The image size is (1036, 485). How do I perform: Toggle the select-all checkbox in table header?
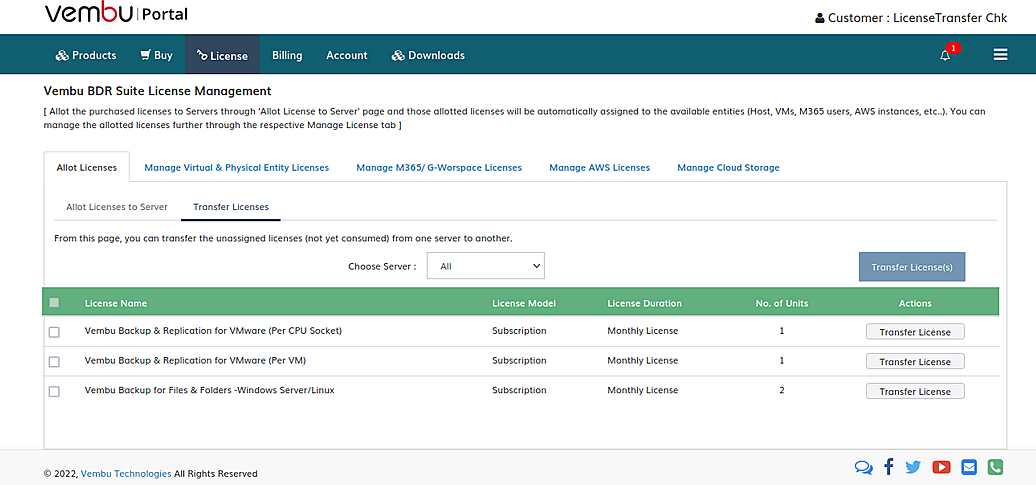54,303
